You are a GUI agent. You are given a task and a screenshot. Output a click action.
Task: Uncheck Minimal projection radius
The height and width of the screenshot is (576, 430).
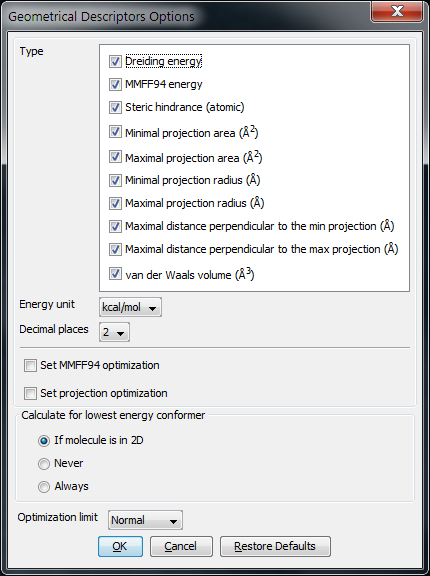pyautogui.click(x=115, y=180)
